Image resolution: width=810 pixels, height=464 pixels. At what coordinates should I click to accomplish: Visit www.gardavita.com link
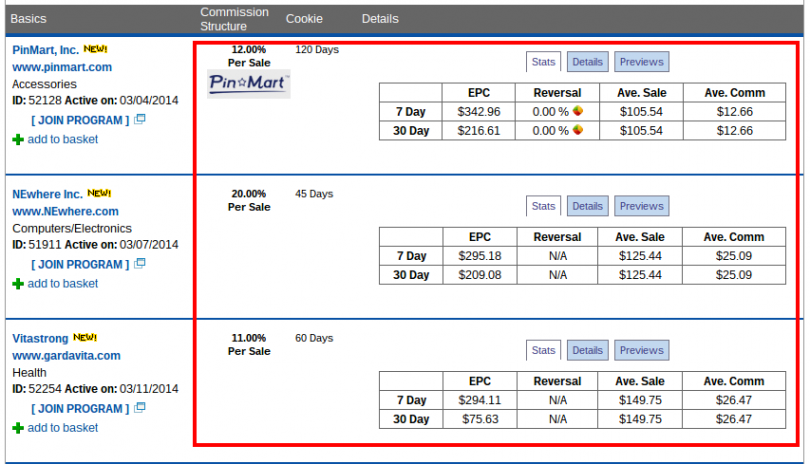tap(67, 355)
